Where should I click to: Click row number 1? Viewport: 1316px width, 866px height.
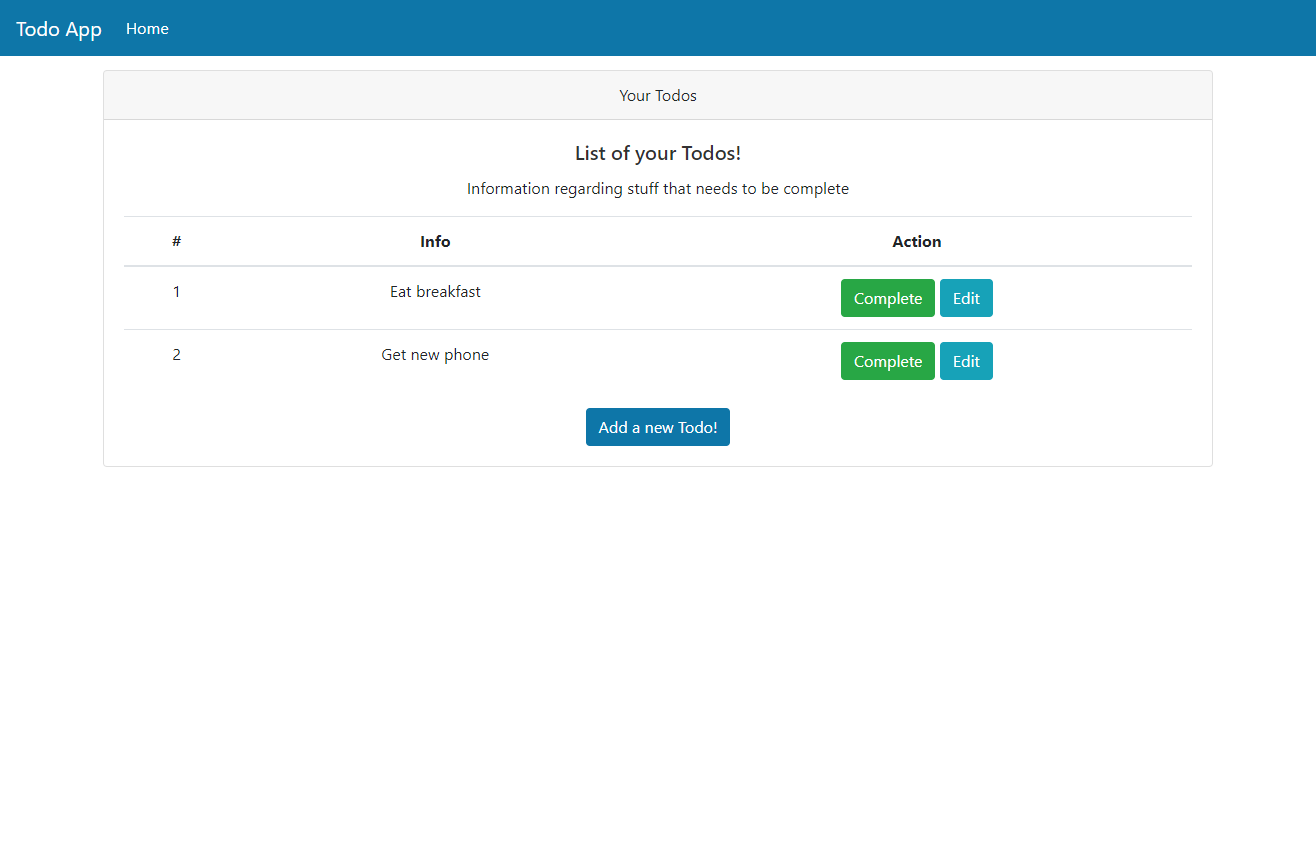pos(176,291)
